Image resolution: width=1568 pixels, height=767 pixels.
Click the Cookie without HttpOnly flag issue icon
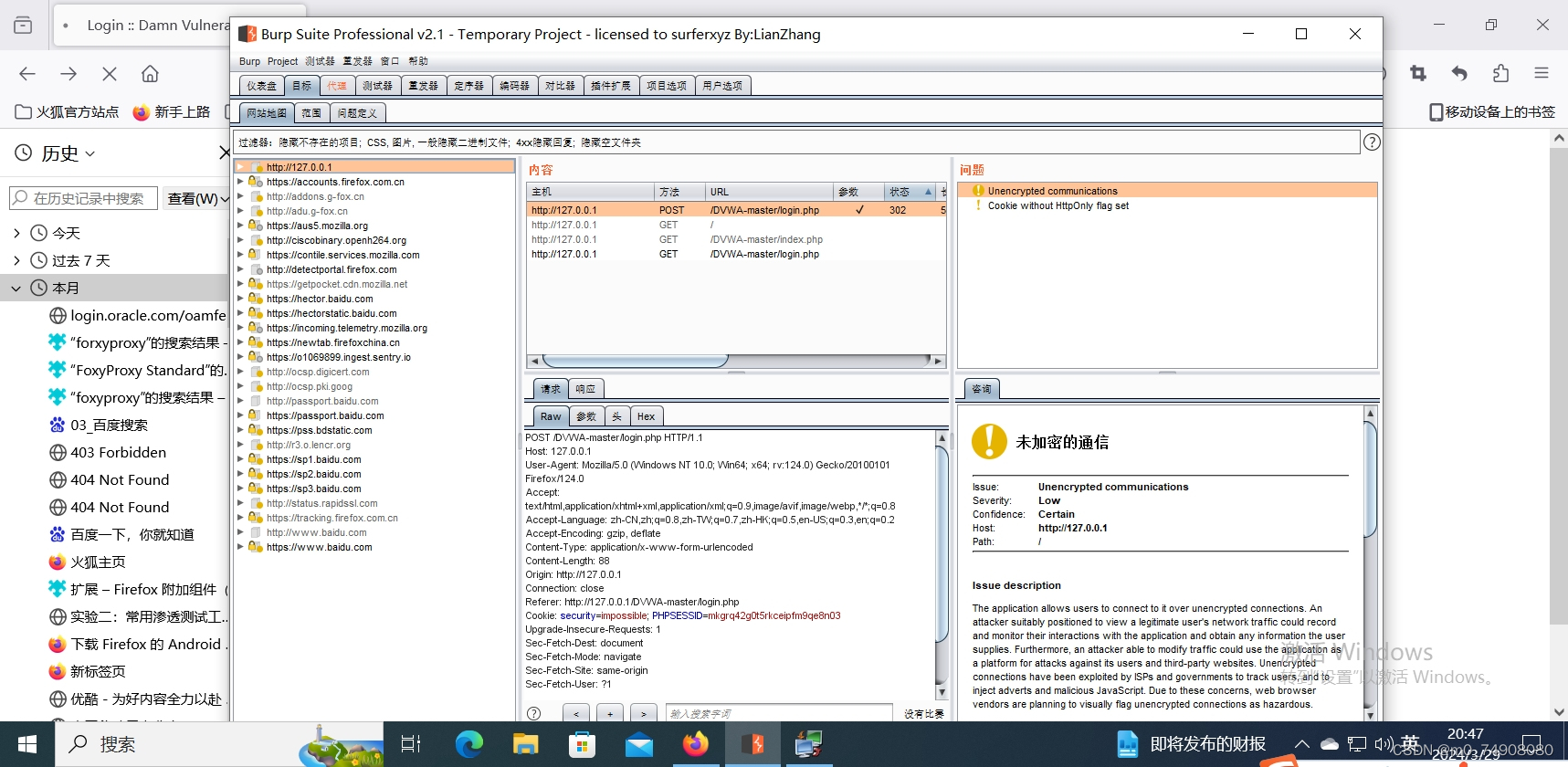point(978,205)
